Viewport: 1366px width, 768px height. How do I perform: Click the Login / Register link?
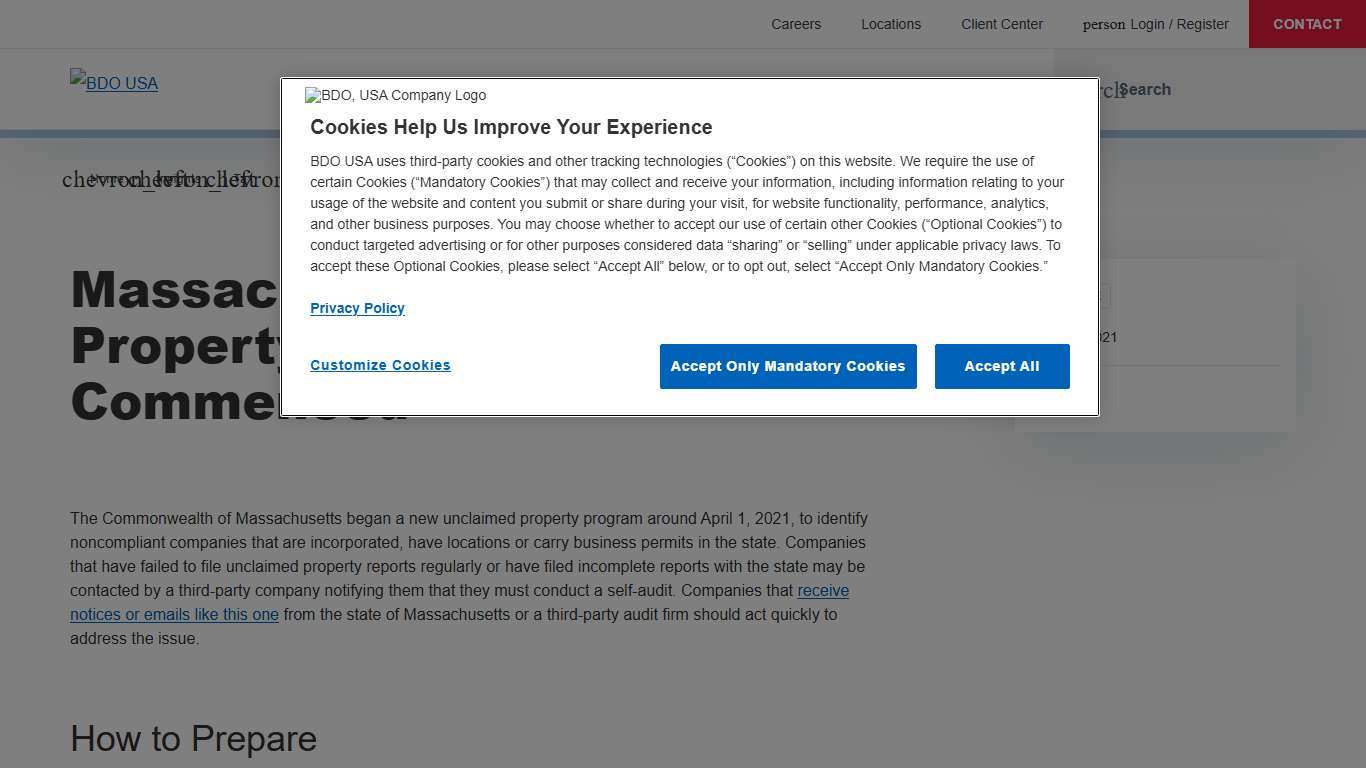pos(1179,24)
